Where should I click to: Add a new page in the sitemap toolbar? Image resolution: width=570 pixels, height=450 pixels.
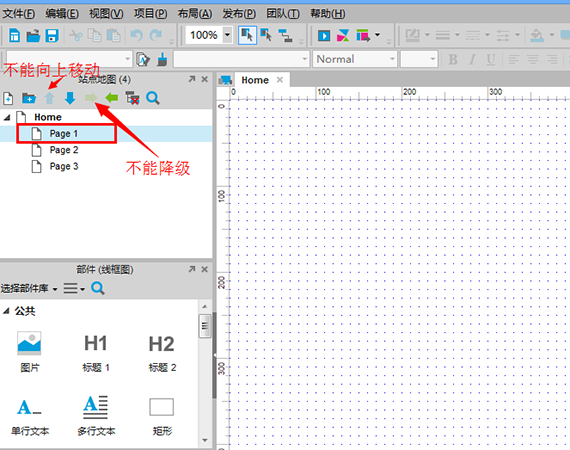click(x=8, y=98)
